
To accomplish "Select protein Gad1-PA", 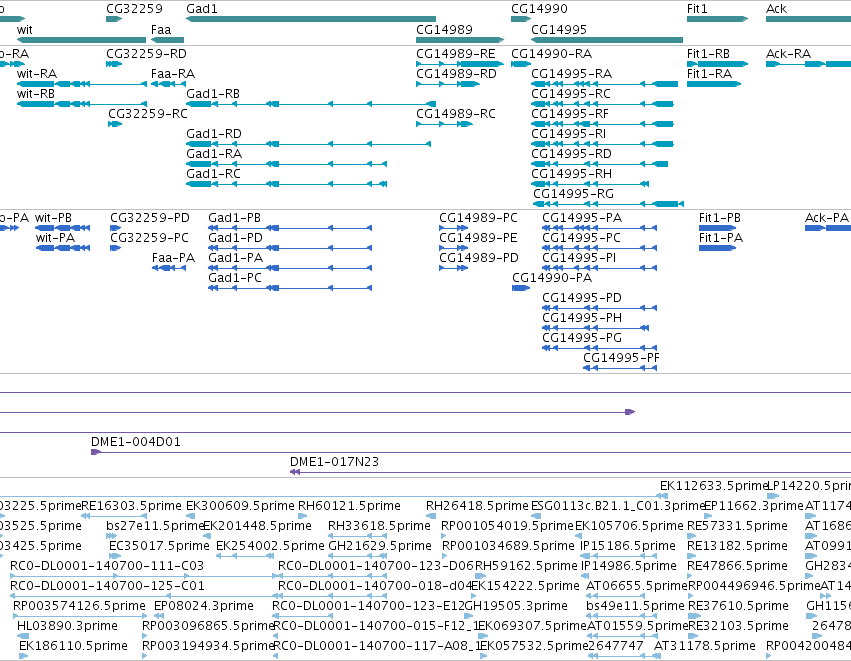I will (290, 268).
